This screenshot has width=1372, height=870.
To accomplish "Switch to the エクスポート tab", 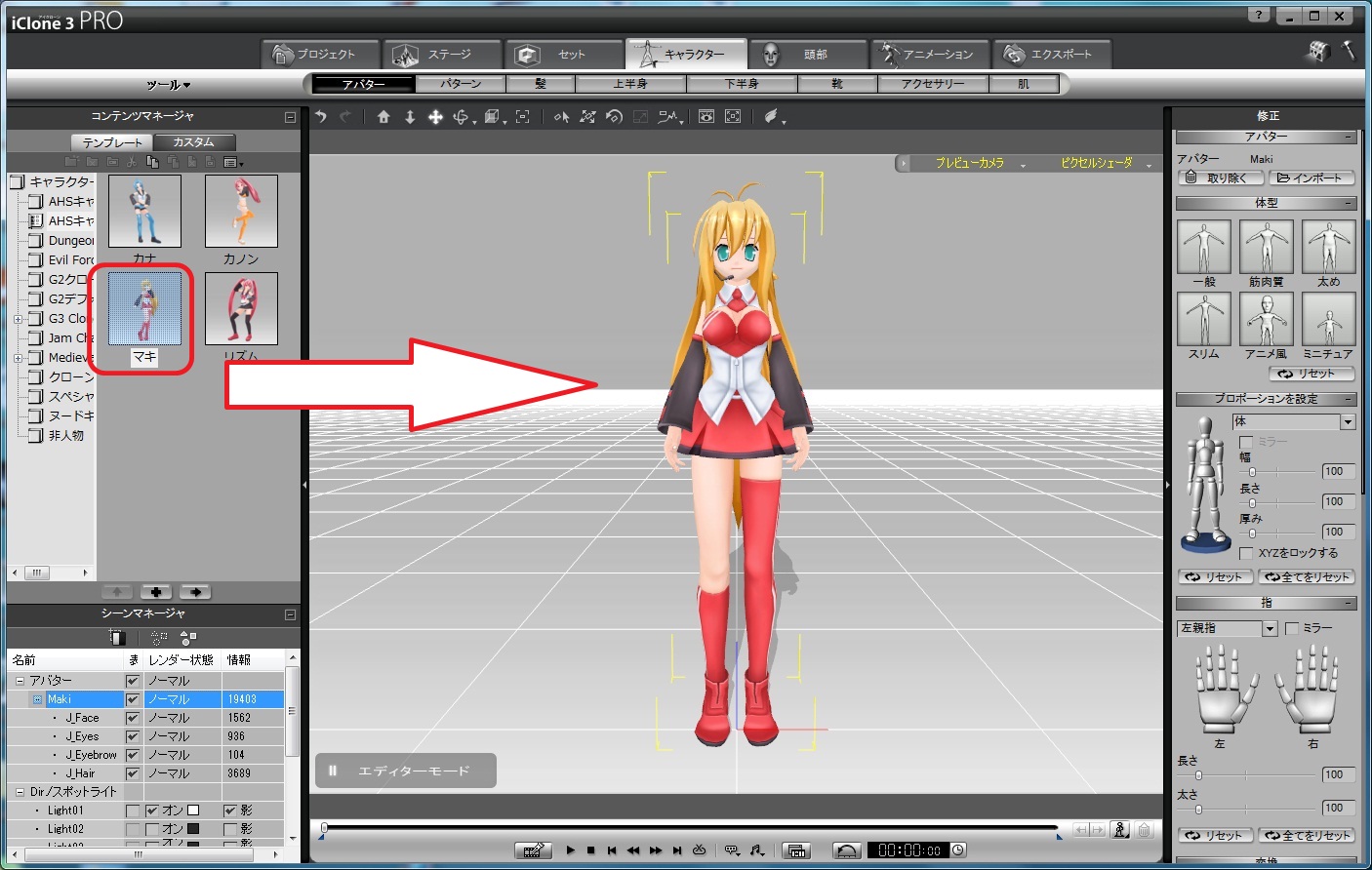I will click(1052, 55).
